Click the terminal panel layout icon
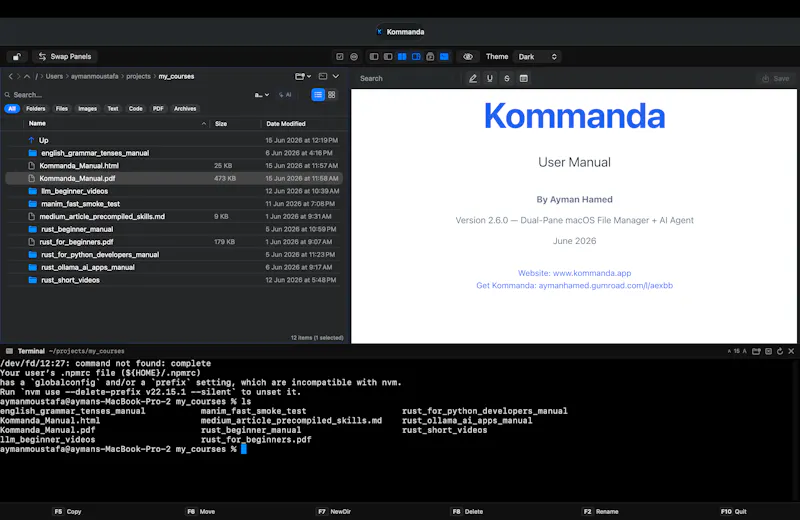The image size is (800, 520). point(430,57)
